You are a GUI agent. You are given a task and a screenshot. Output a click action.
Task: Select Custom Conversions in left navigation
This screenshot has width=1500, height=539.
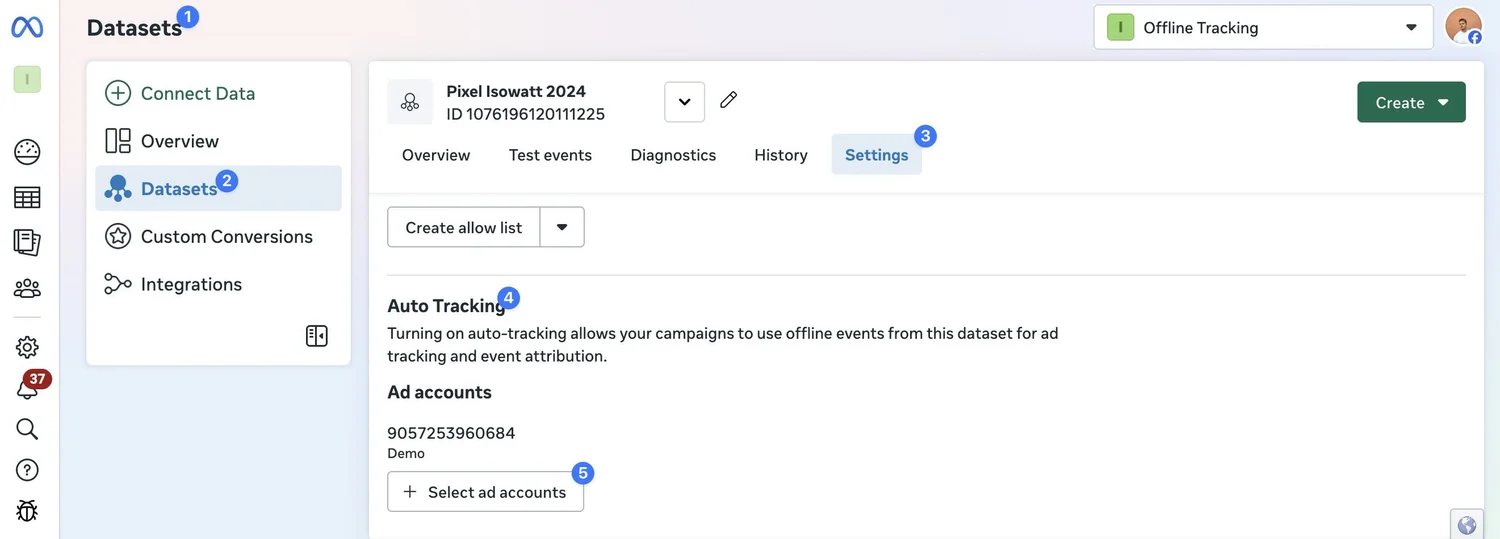coord(219,236)
